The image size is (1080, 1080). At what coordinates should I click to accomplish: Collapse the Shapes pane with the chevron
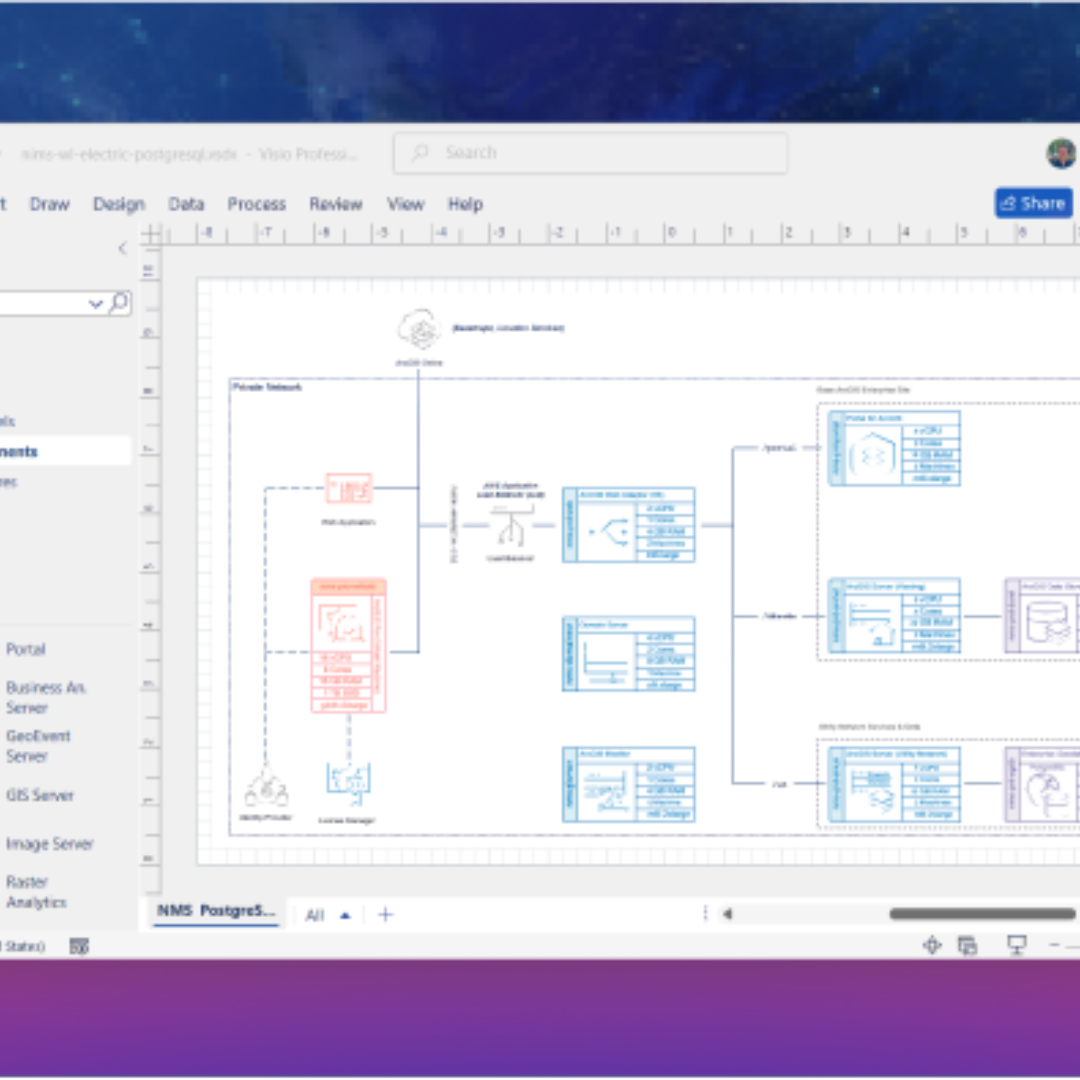pos(122,249)
